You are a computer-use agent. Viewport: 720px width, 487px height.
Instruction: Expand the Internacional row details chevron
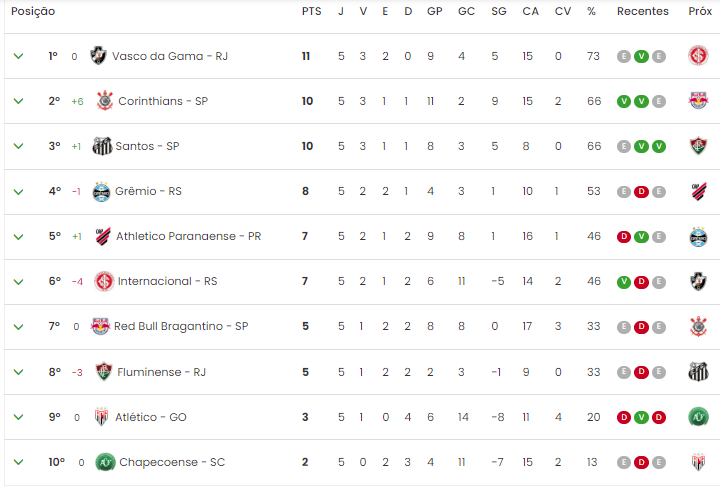[x=18, y=281]
